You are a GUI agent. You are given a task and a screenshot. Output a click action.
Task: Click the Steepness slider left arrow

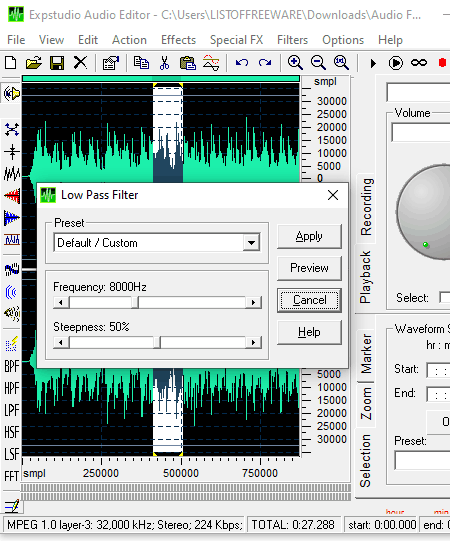tap(61, 343)
